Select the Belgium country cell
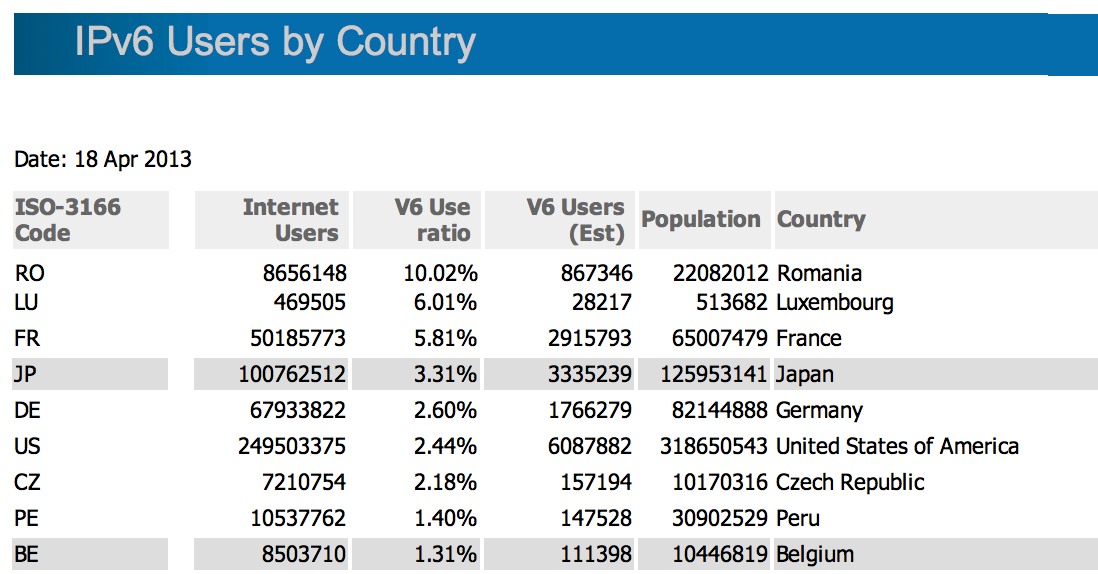Screen dimensions: 1098x574 pyautogui.click(x=814, y=554)
